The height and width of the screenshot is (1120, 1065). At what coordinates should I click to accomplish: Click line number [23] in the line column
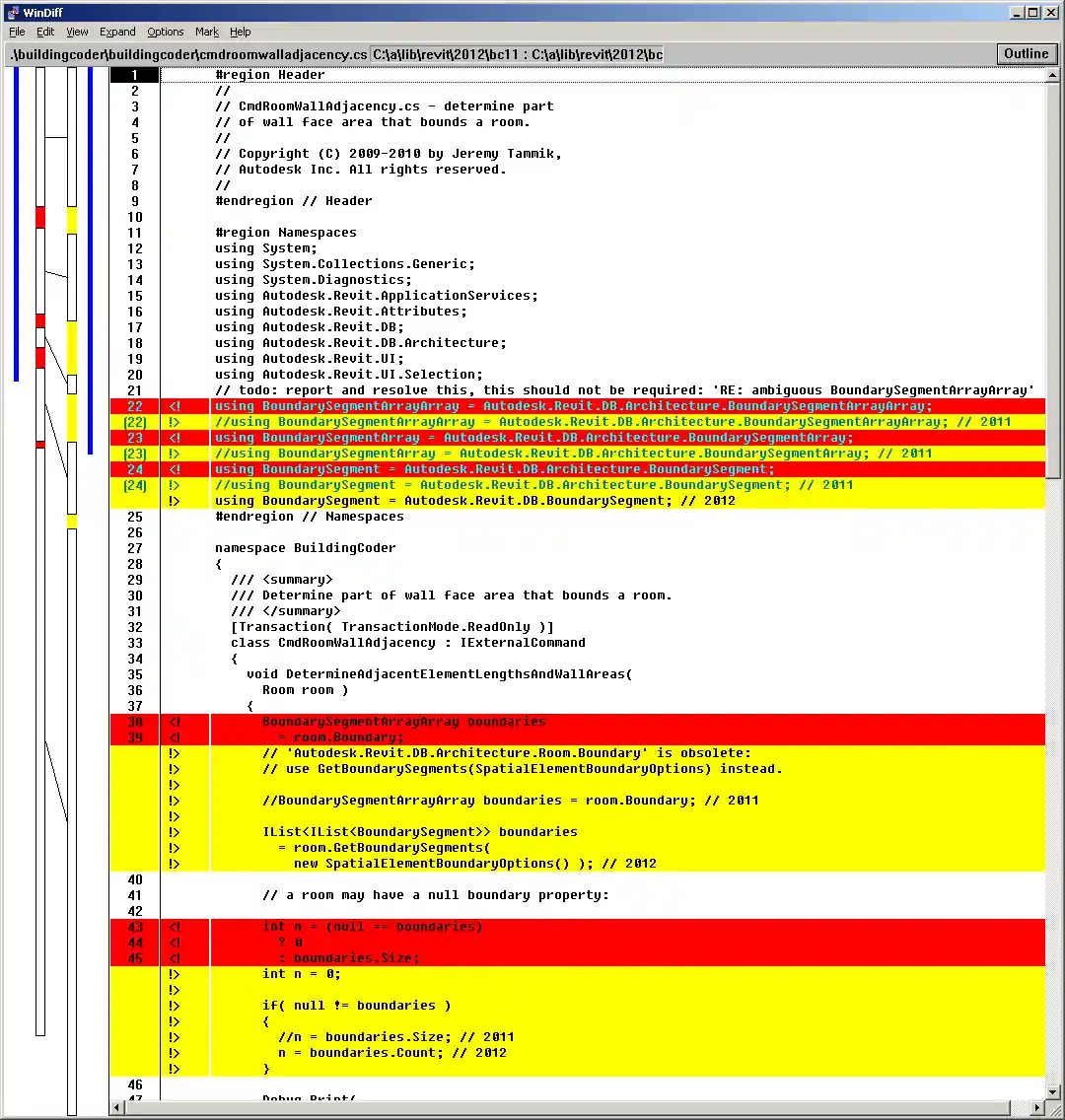click(134, 453)
